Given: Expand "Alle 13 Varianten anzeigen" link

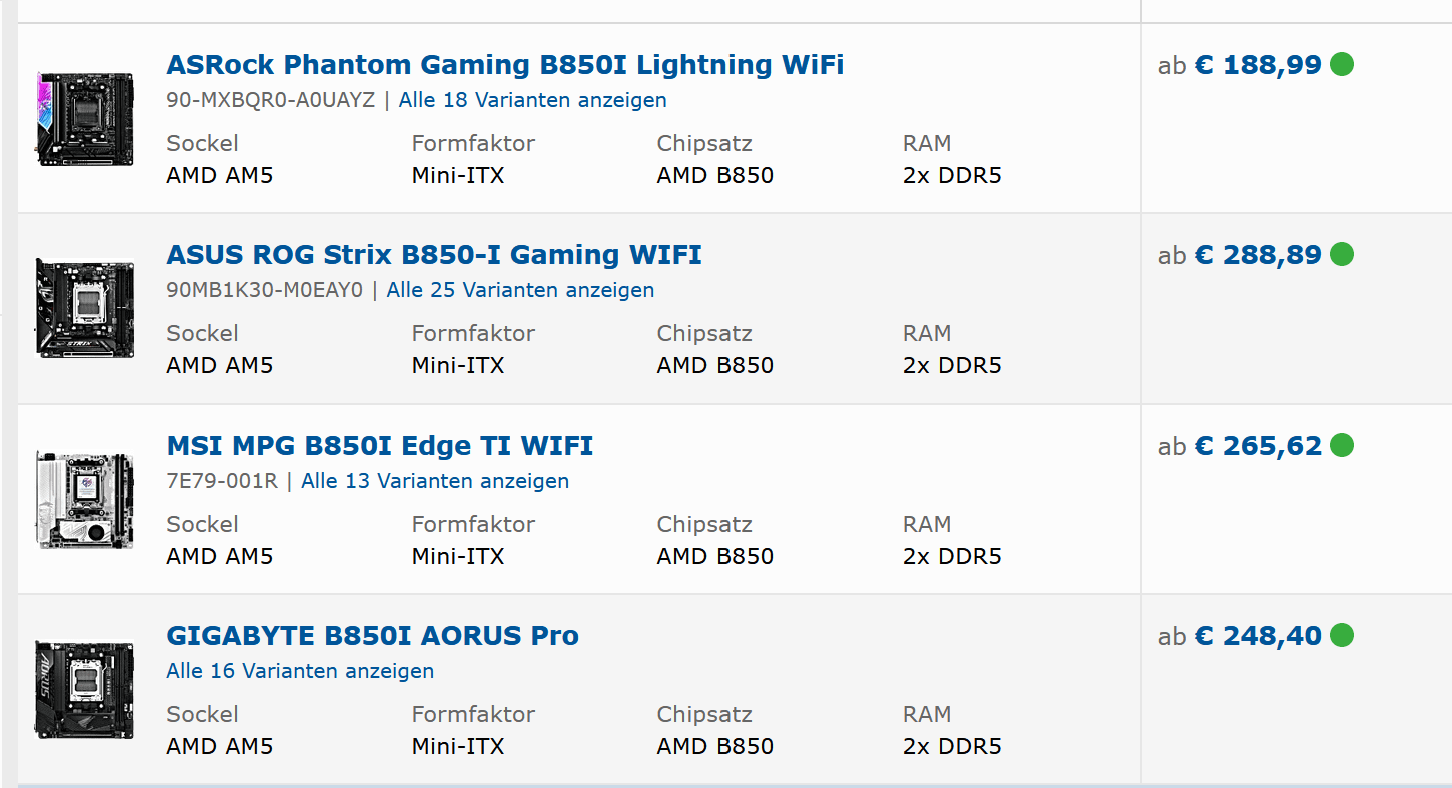Looking at the screenshot, I should coord(435,481).
